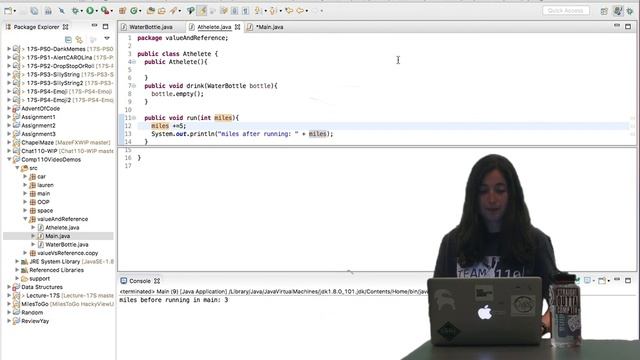Click the Search flashlight icon
This screenshot has height=360, width=640.
173,11
